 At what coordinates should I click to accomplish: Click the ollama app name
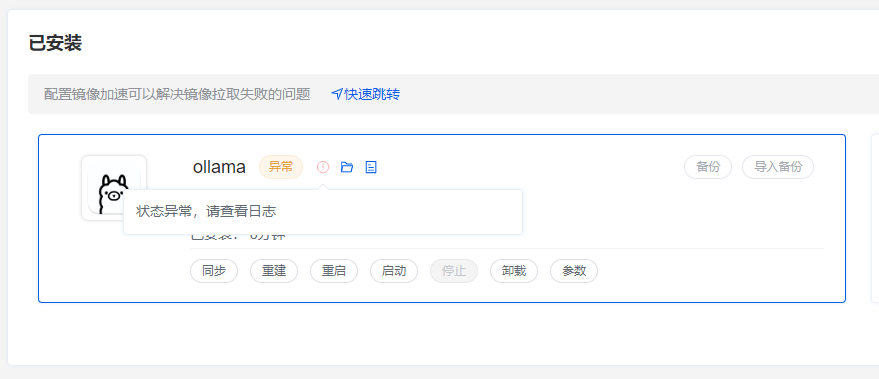tap(219, 167)
